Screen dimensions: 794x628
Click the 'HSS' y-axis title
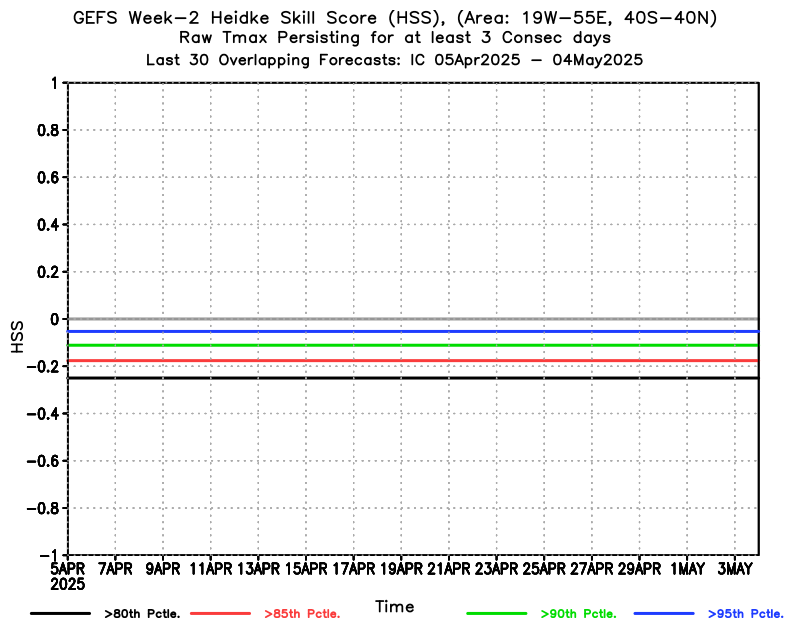17,337
